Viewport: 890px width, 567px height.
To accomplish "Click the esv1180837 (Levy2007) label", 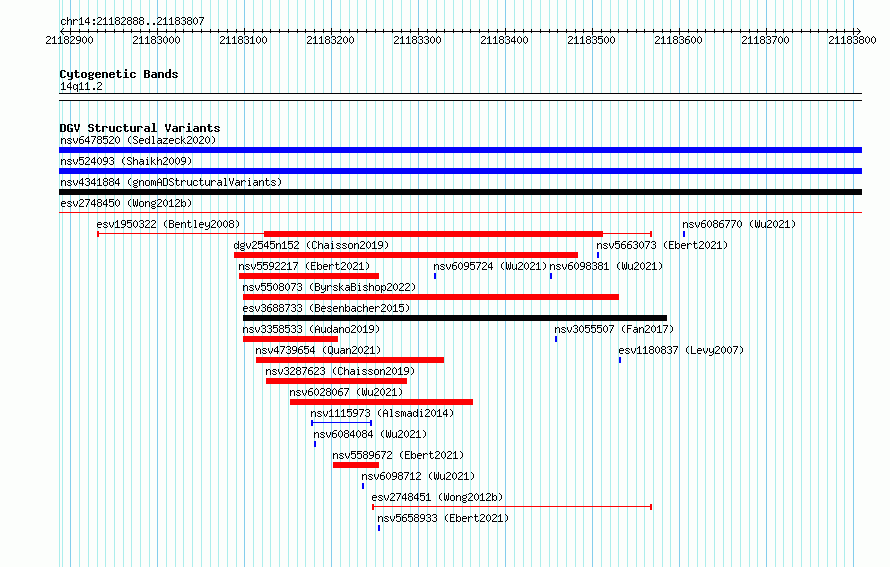I will 681,350.
